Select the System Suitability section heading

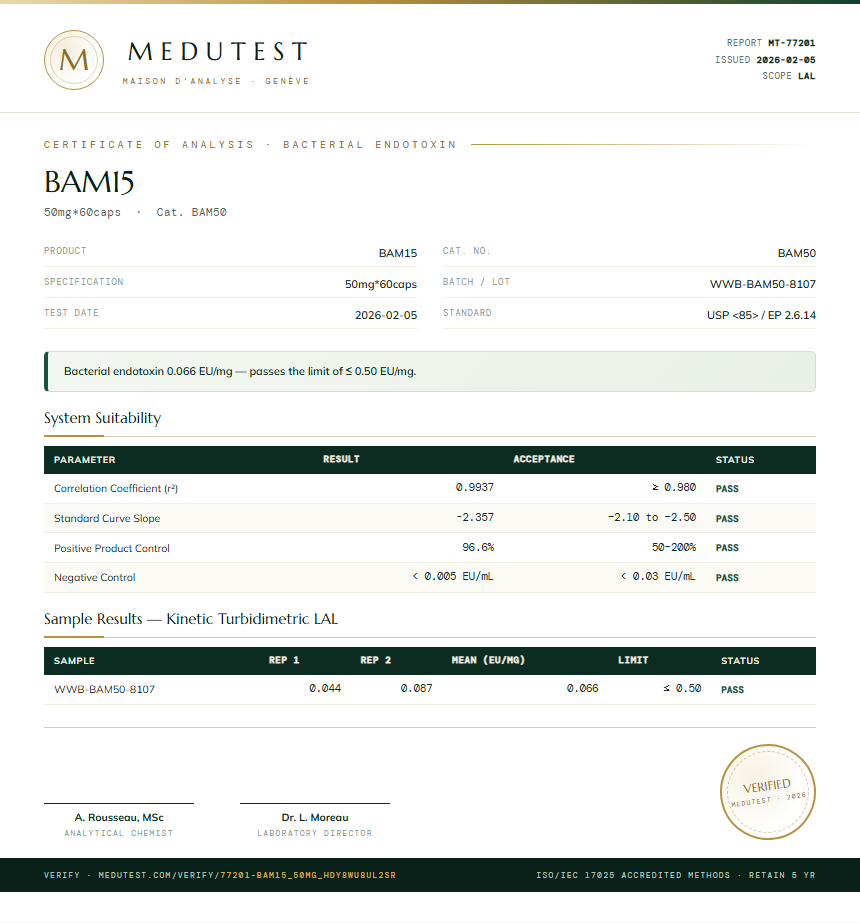tap(102, 418)
